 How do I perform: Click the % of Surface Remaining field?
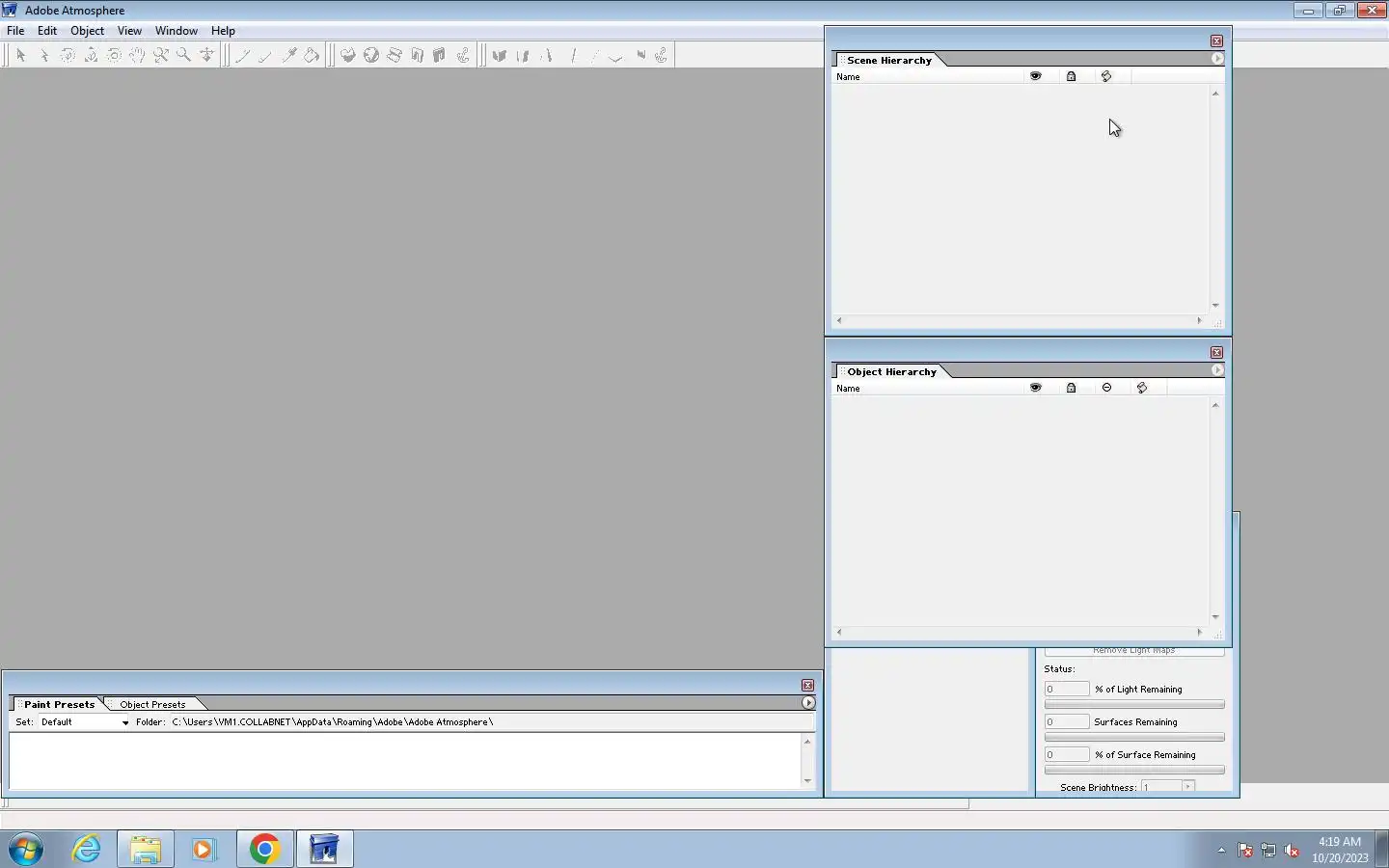coord(1067,755)
